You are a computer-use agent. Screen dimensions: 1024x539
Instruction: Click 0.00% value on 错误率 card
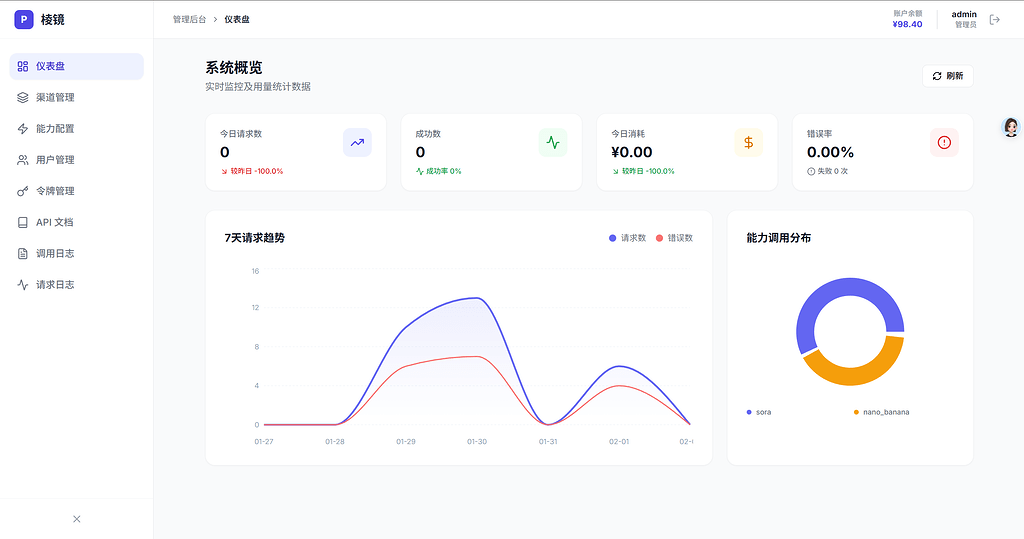tap(830, 152)
